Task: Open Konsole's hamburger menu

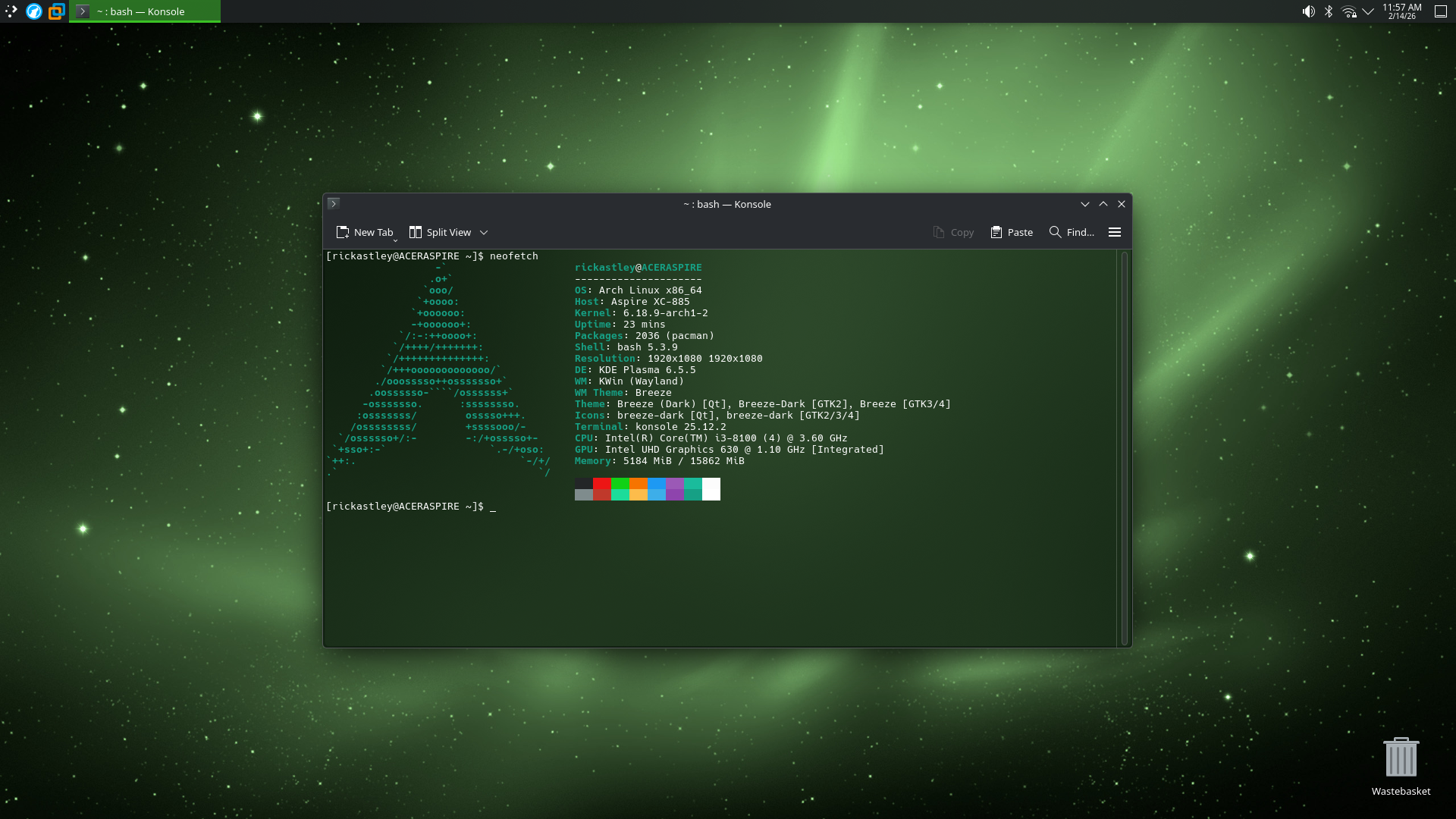Action: pyautogui.click(x=1114, y=232)
